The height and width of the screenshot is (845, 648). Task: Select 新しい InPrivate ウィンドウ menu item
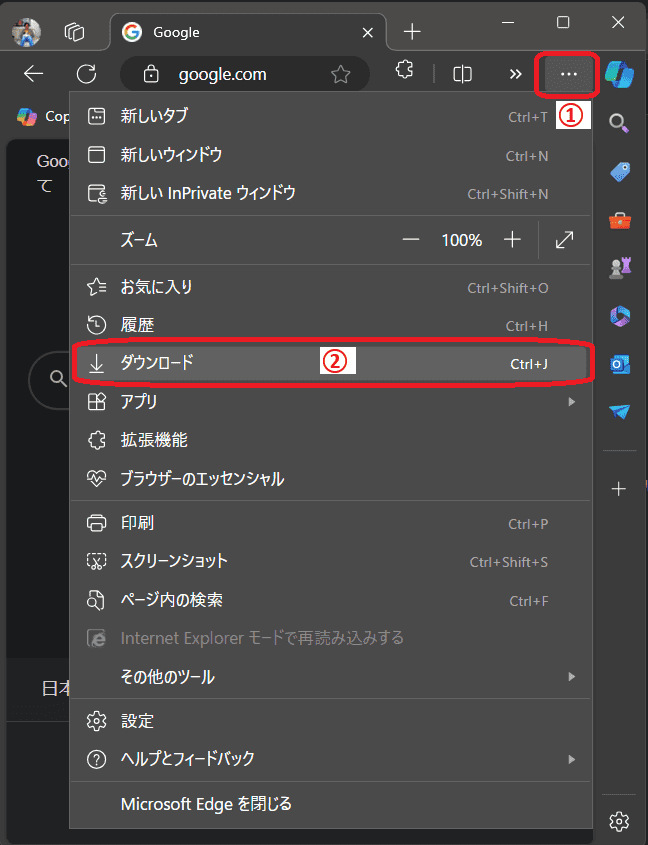208,193
